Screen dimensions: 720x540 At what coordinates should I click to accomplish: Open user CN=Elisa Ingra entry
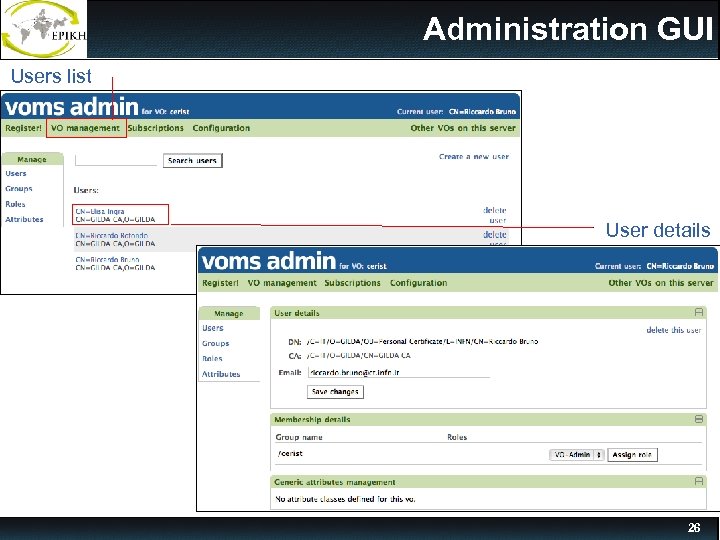coord(100,212)
